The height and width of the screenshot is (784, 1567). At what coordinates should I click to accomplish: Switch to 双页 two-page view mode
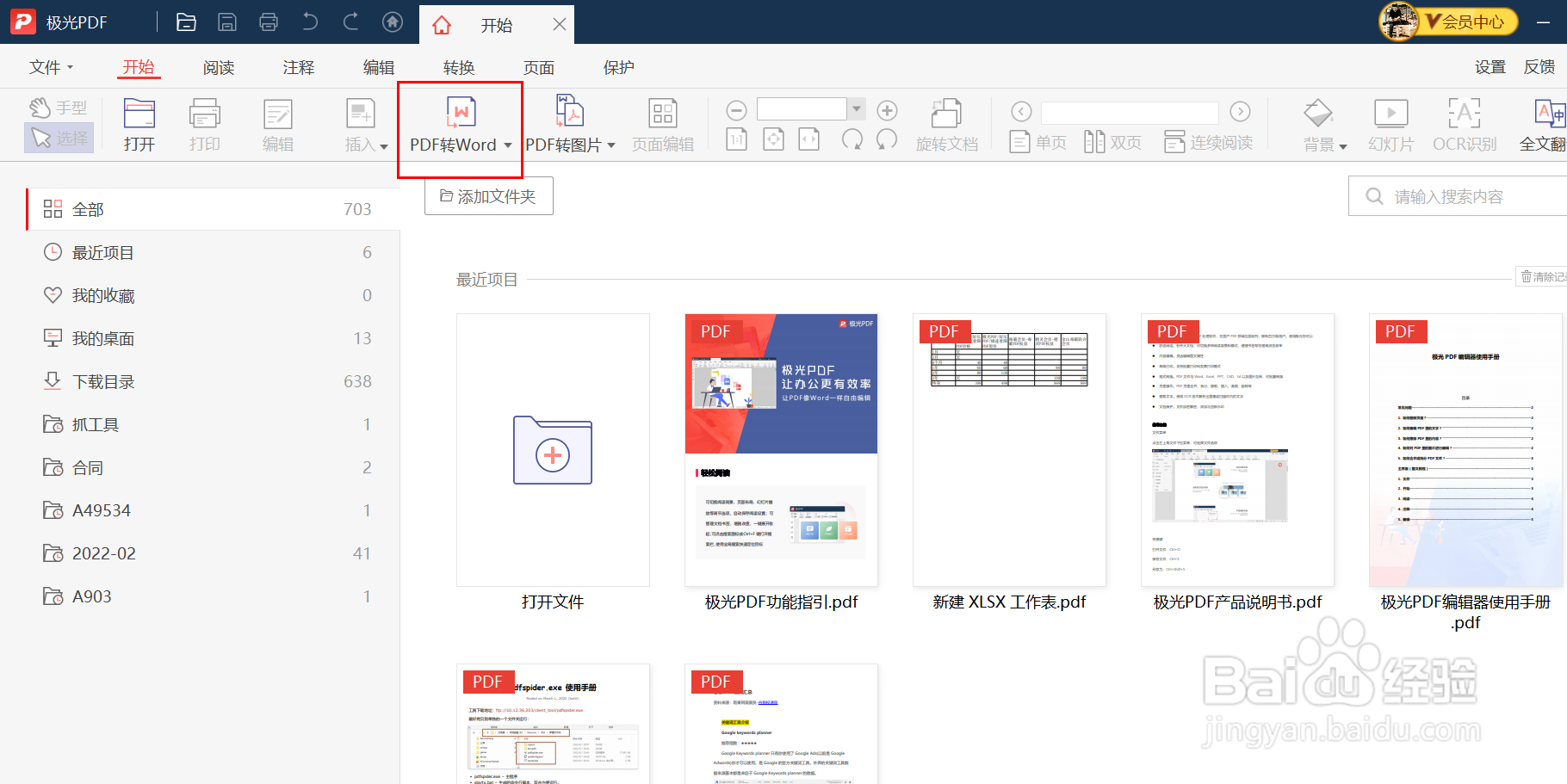click(x=1113, y=141)
